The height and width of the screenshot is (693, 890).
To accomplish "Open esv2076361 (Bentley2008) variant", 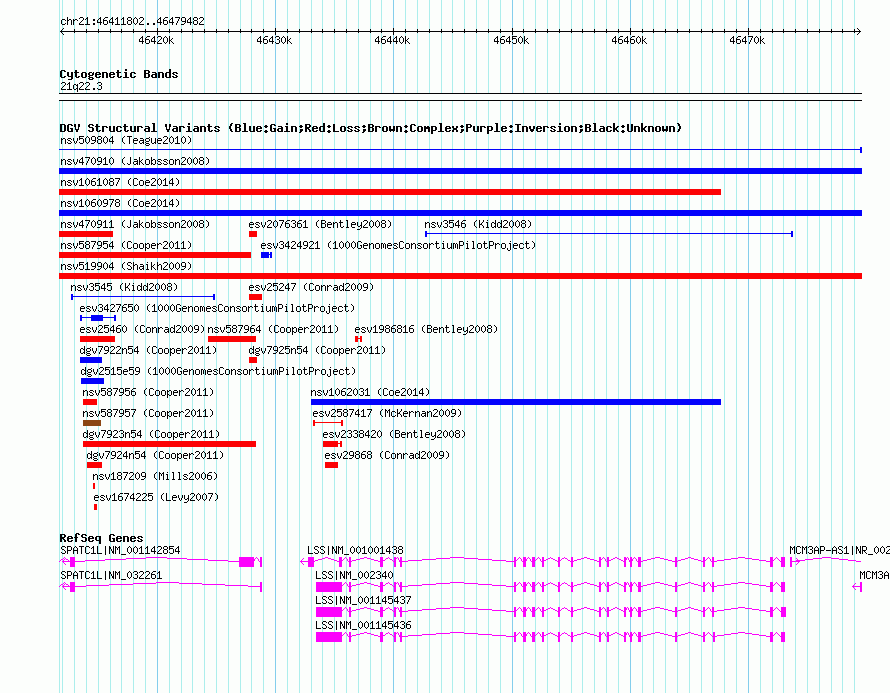I will coord(320,224).
